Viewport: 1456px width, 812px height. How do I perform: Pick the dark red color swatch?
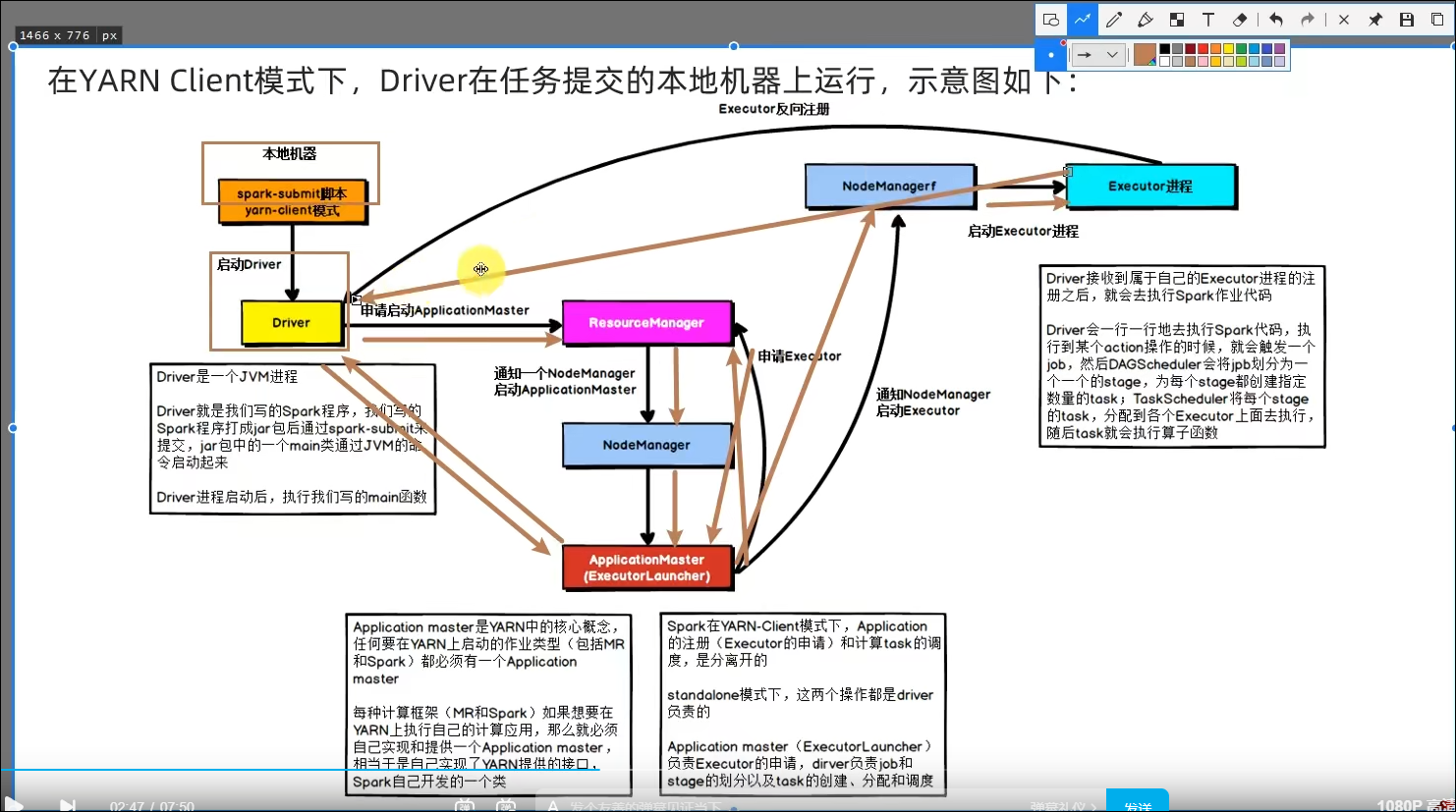click(1190, 49)
